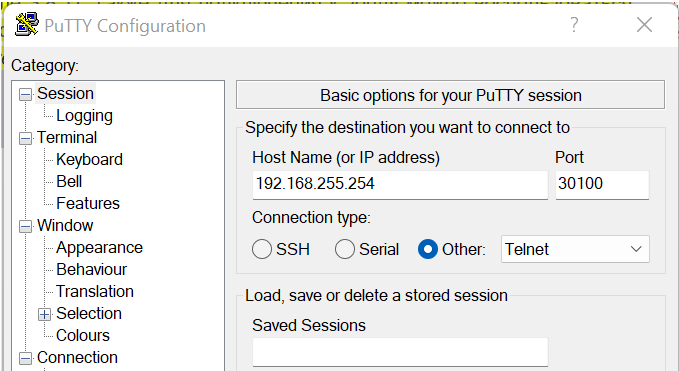Collapse the Connection tree node
Screen dimensions: 679x371
pos(26,358)
